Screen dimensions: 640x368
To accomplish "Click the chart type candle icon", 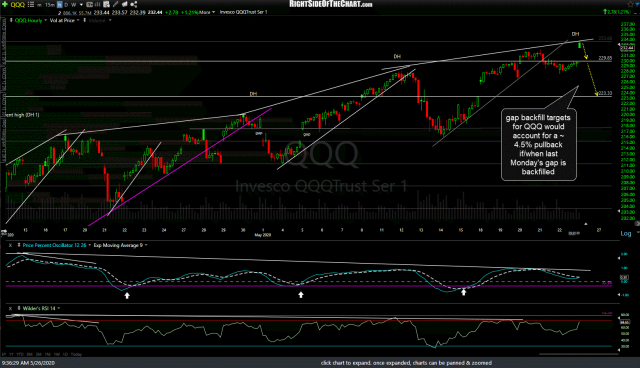I will coord(89,4).
